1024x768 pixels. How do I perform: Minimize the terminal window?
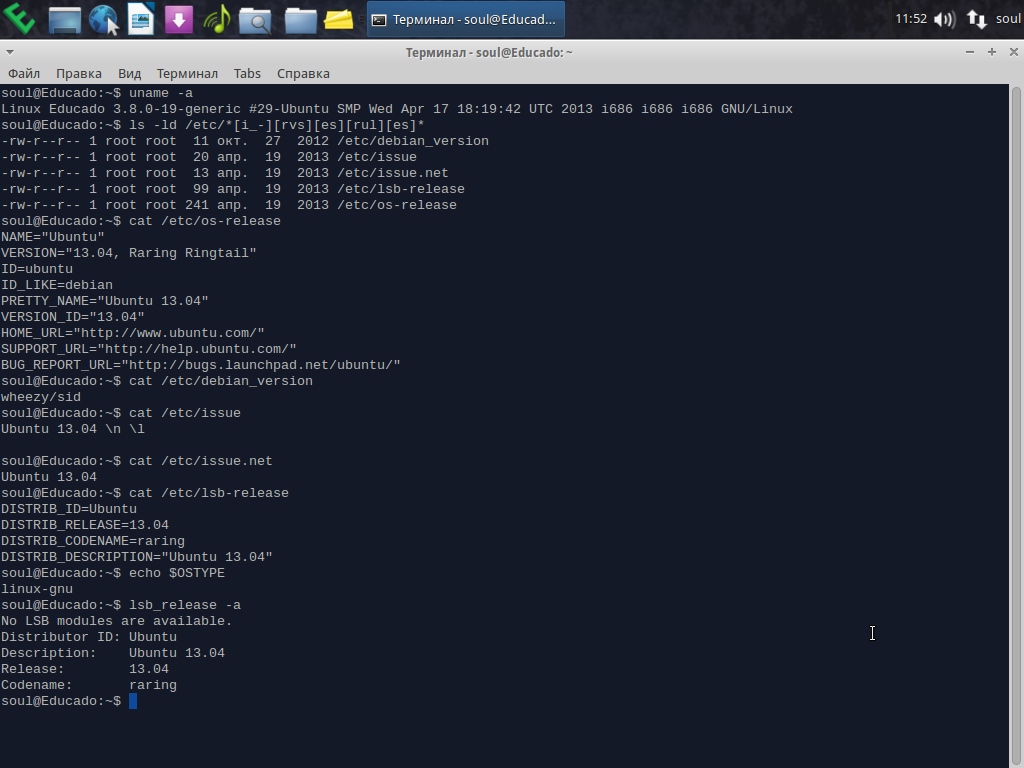coord(970,52)
